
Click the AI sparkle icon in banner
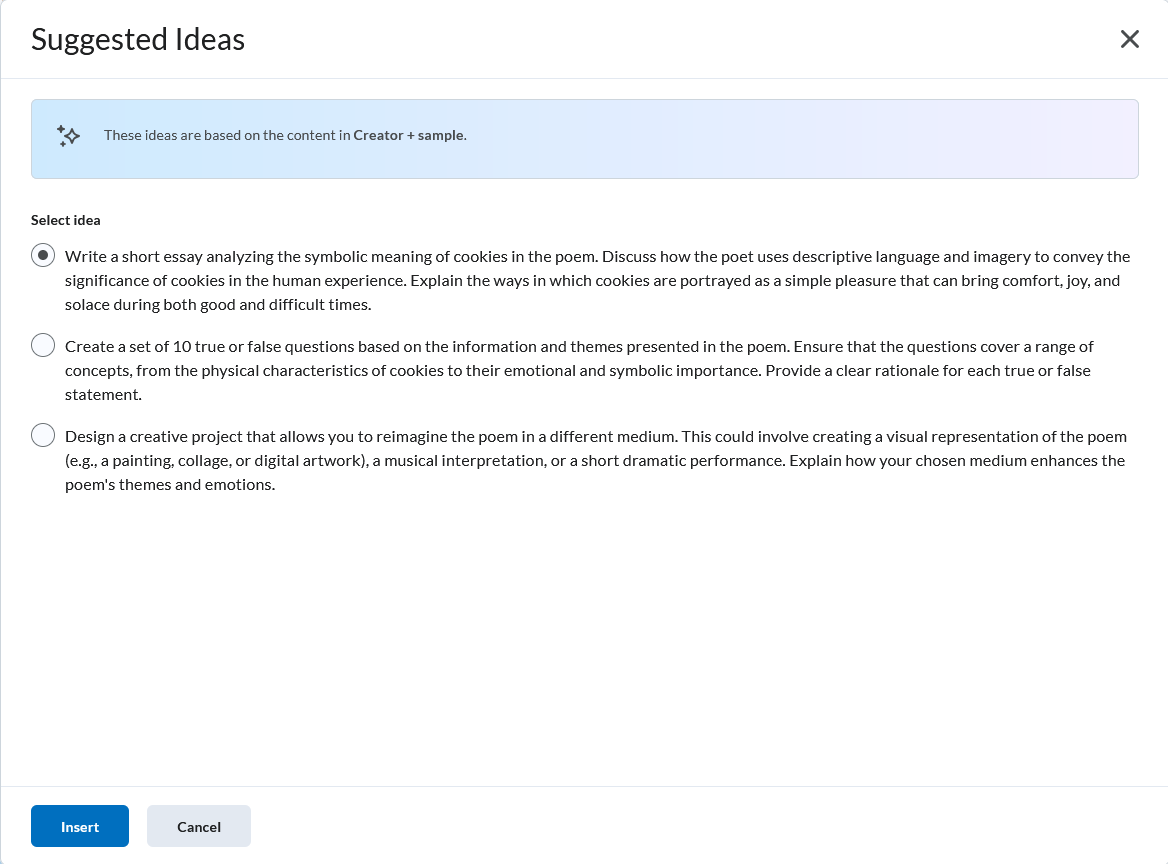click(x=68, y=136)
